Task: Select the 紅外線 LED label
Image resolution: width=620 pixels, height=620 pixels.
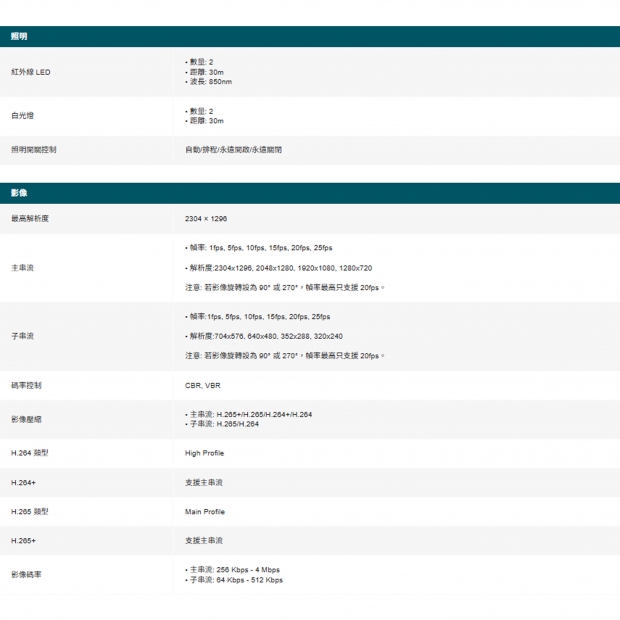Action: coord(31,72)
